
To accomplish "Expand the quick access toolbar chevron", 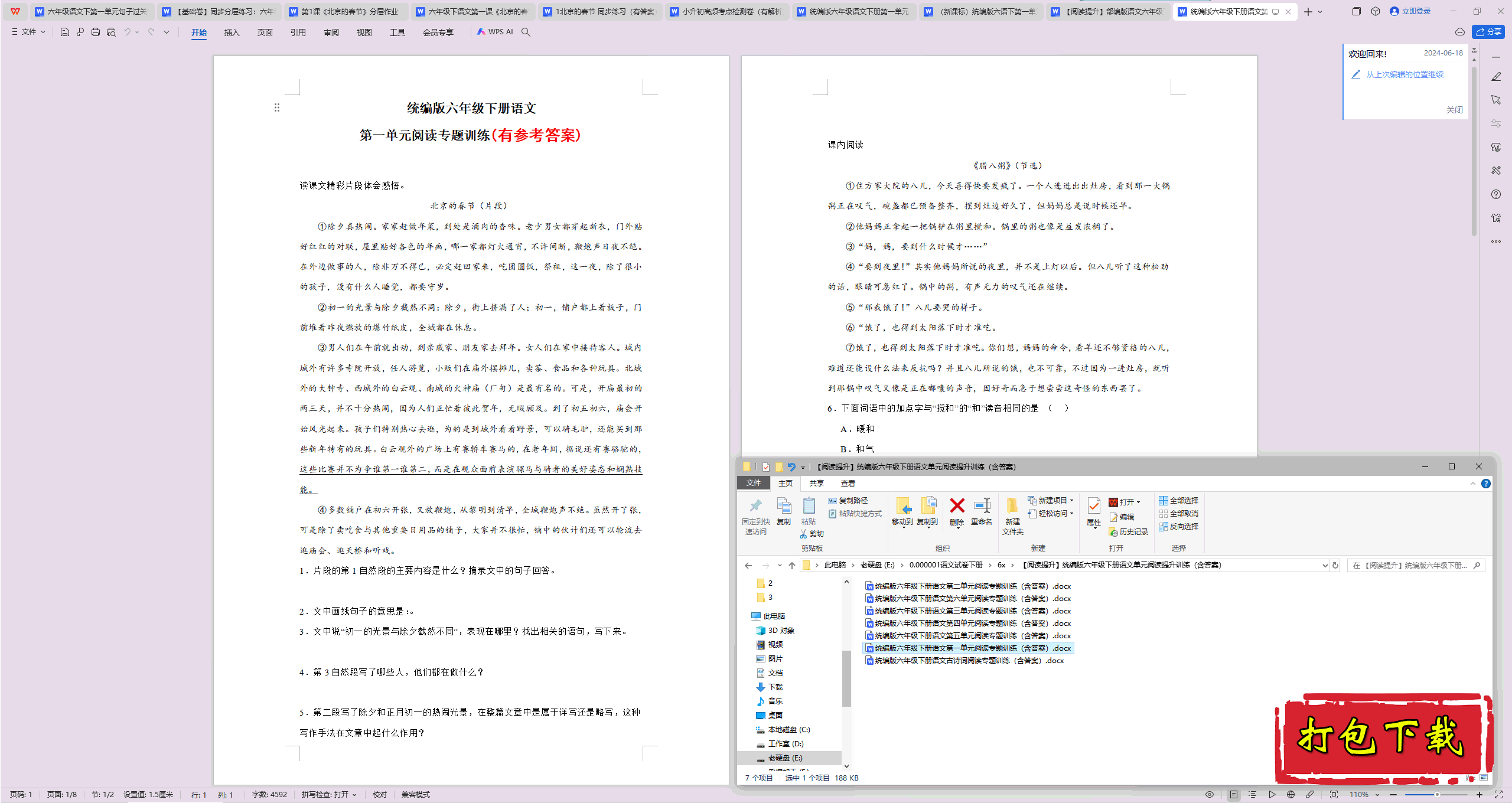I will pos(167,32).
